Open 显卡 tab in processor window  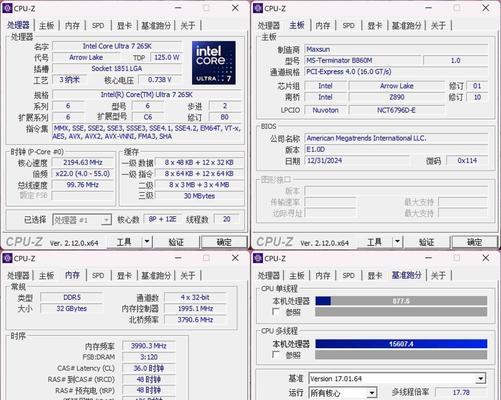tap(124, 25)
